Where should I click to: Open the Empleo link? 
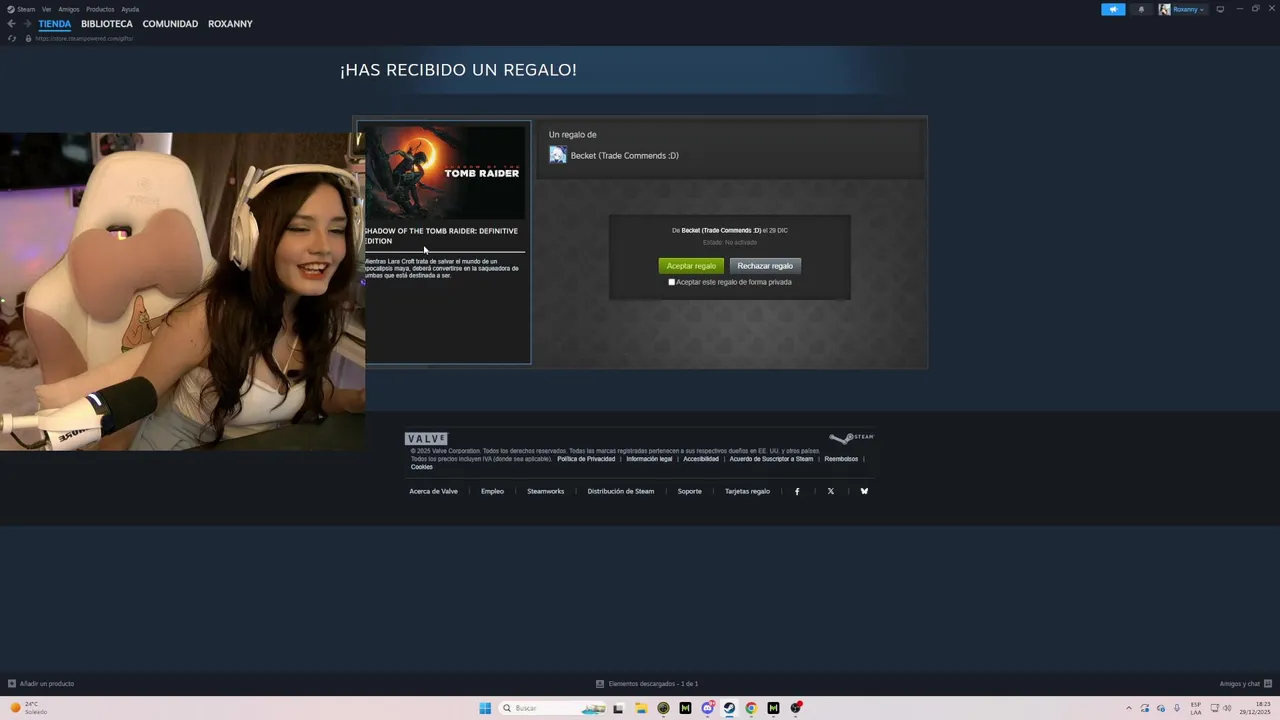(492, 491)
